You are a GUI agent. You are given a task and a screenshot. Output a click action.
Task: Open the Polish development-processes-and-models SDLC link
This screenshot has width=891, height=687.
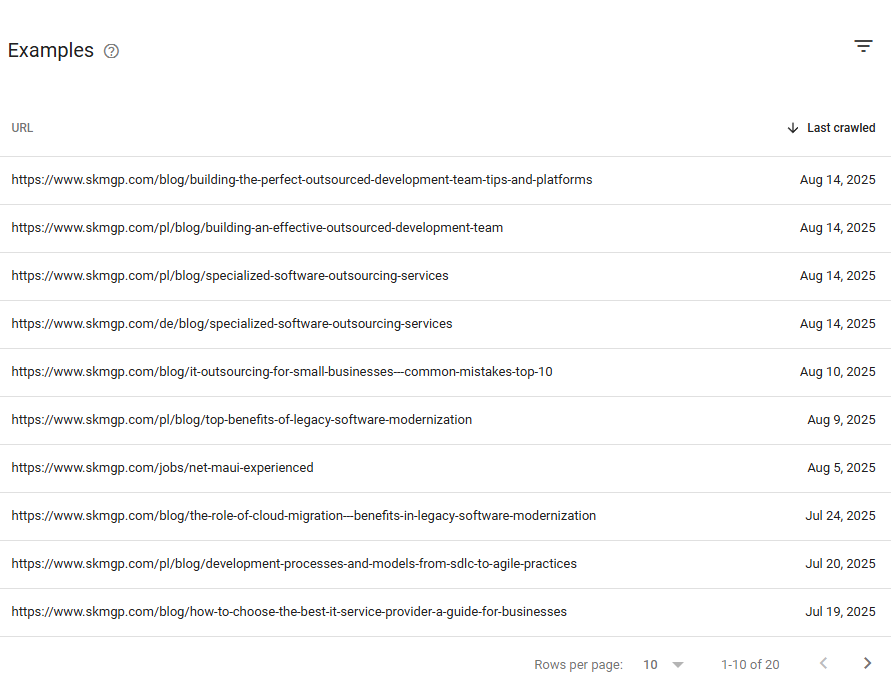(293, 563)
